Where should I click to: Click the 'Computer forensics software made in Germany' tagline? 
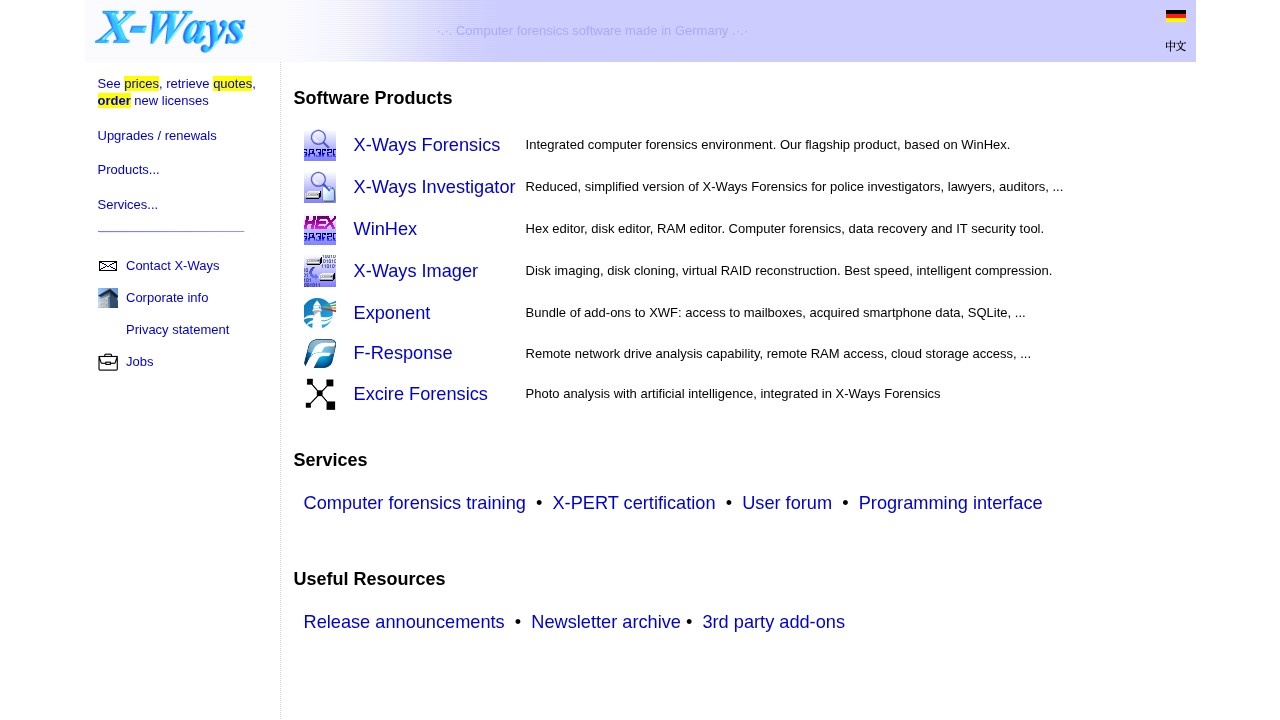click(x=592, y=31)
